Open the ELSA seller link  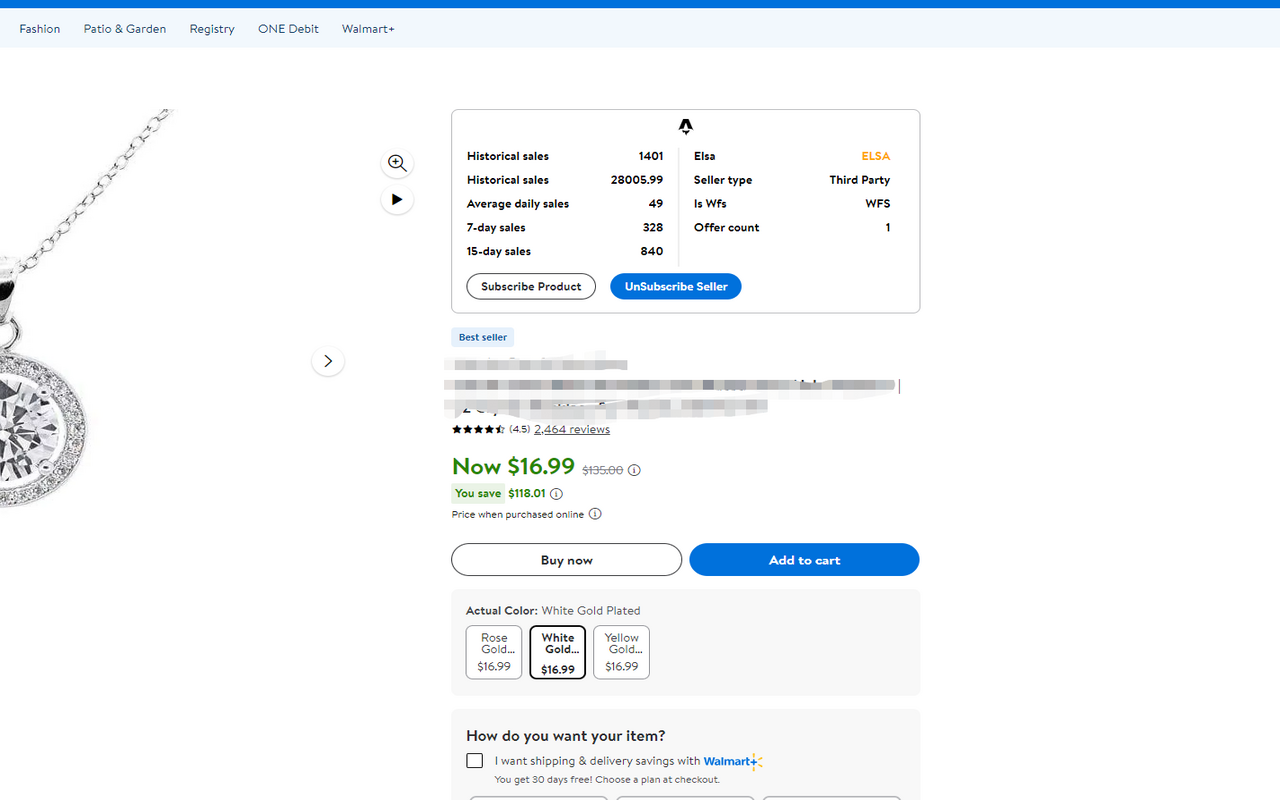click(x=876, y=156)
